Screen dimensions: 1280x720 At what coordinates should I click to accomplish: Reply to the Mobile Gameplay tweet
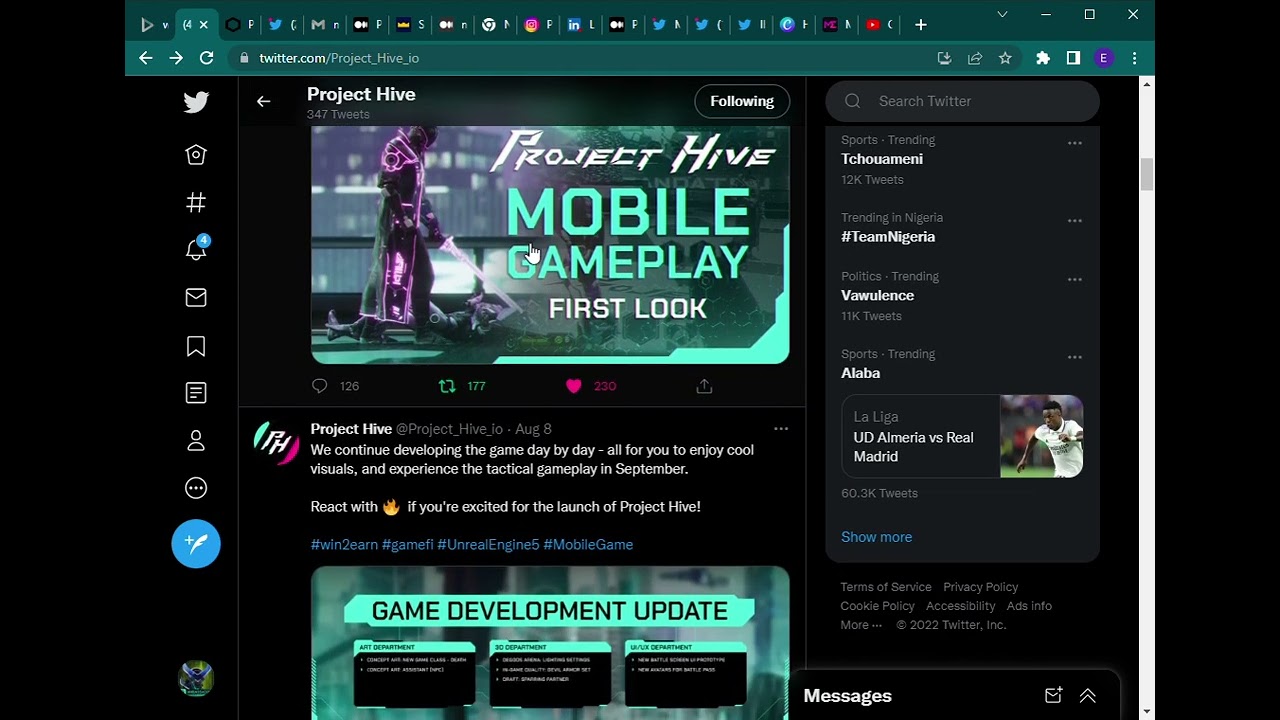coord(320,386)
